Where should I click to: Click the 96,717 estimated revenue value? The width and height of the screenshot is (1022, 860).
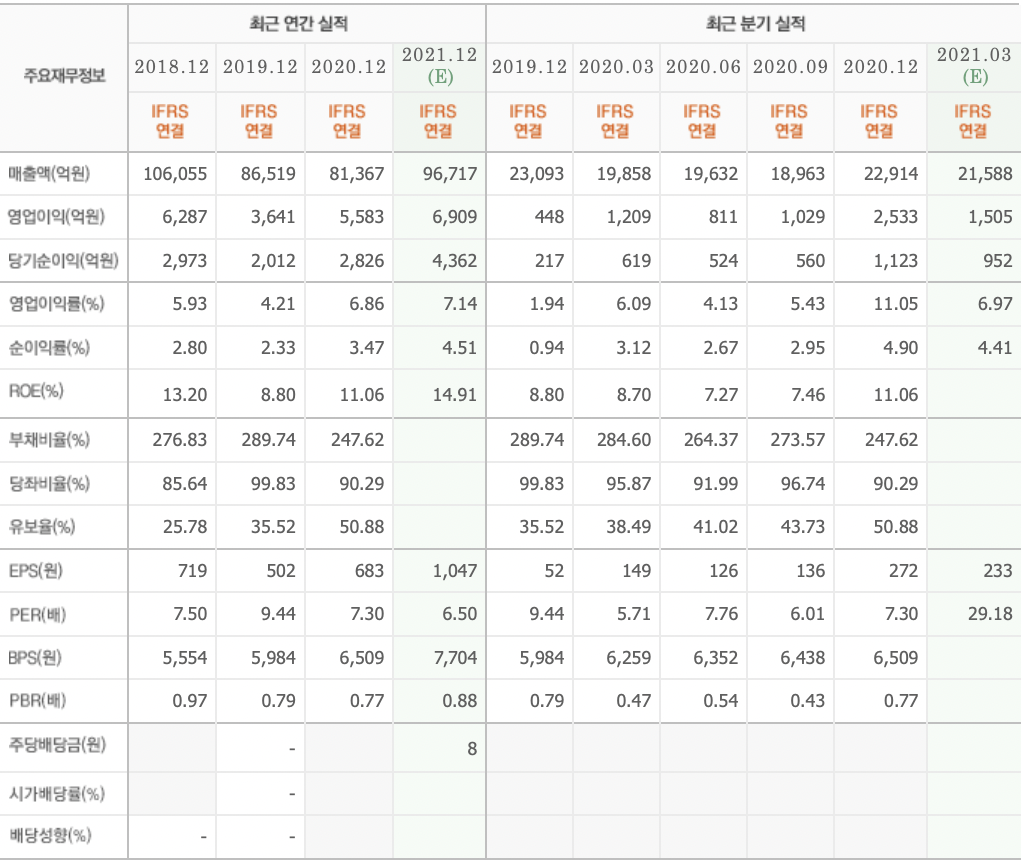450,174
